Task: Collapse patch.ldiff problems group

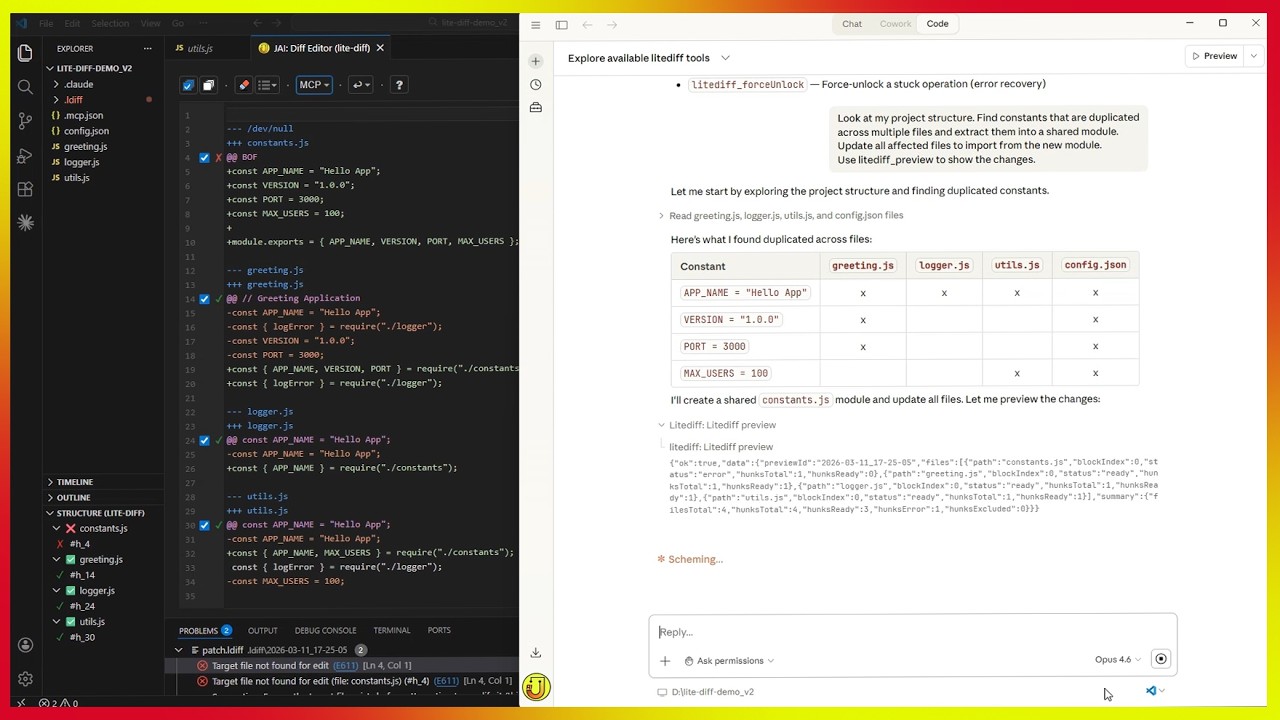Action: [179, 650]
